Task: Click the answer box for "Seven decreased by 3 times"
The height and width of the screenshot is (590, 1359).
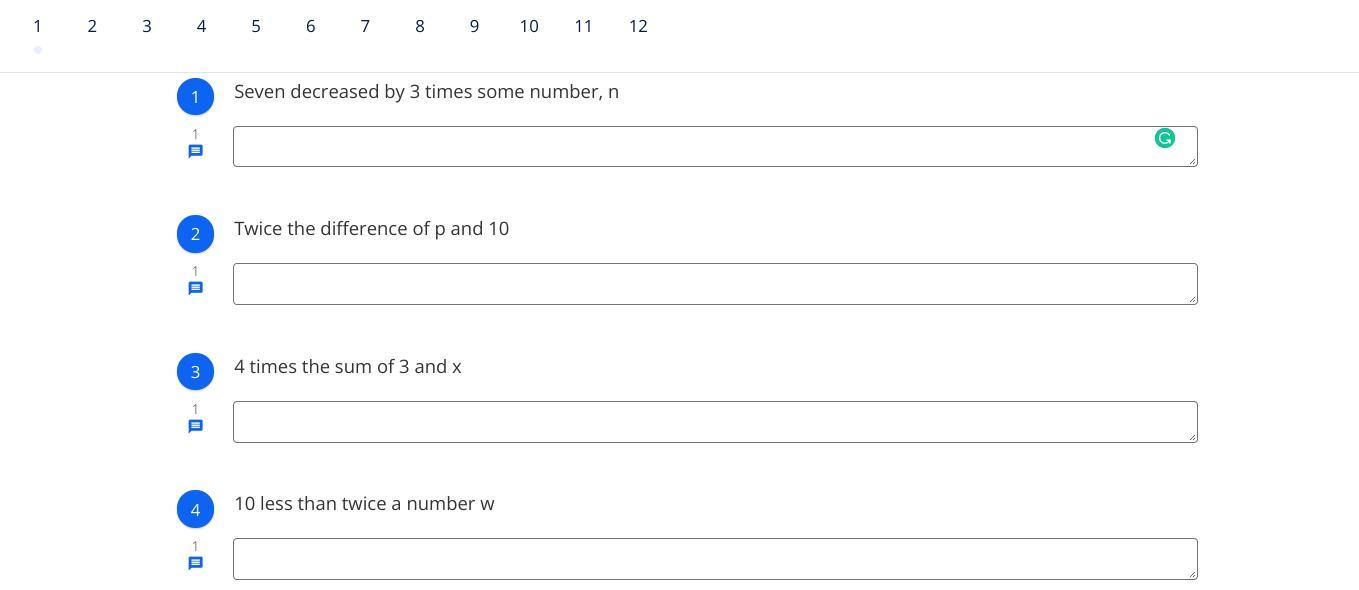Action: 690,147
